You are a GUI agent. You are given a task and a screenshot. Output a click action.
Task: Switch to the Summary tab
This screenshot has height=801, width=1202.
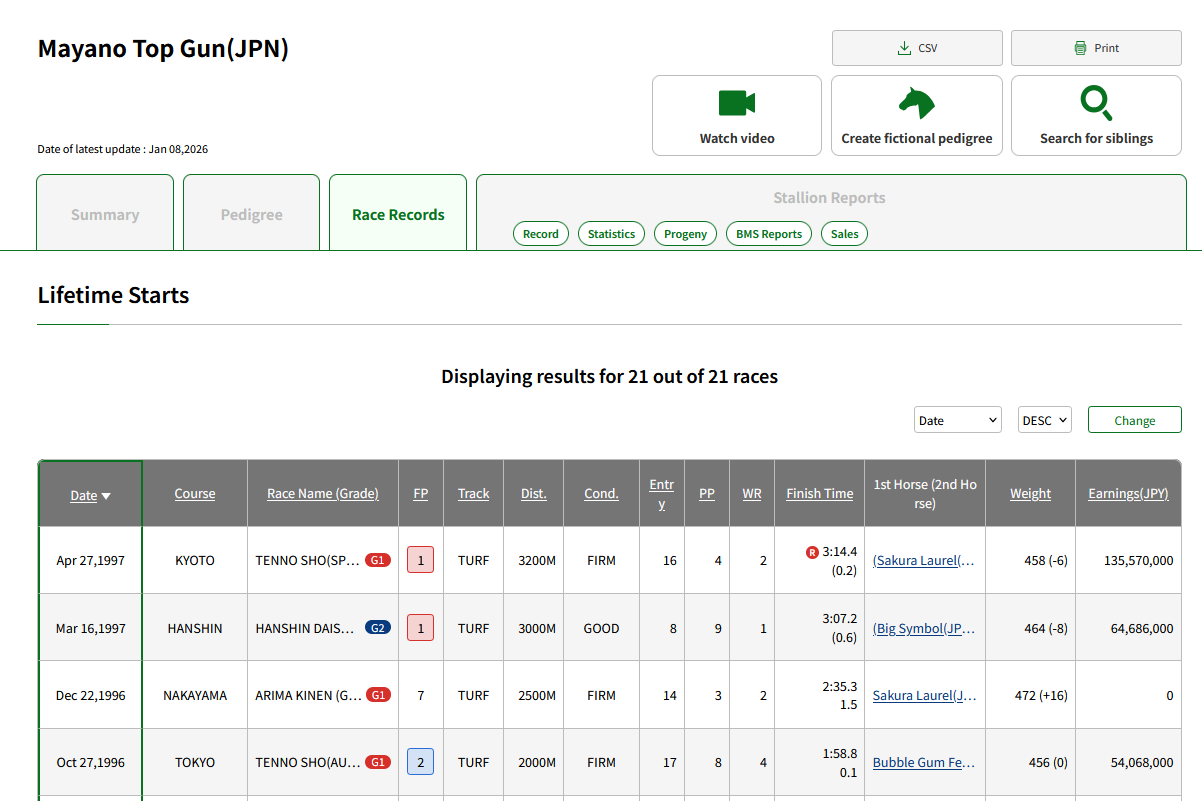click(105, 213)
